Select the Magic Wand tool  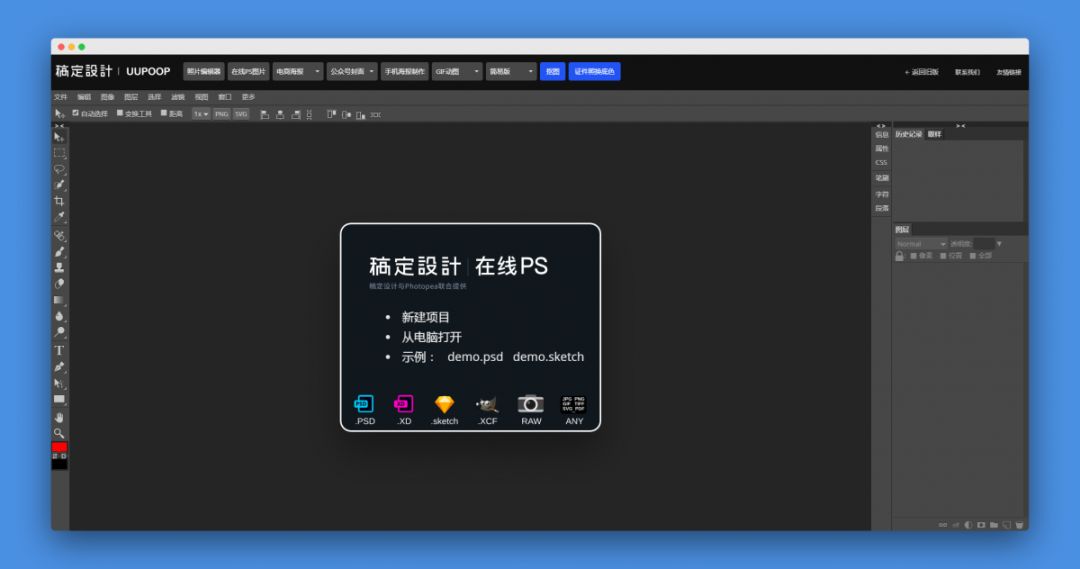click(x=59, y=185)
